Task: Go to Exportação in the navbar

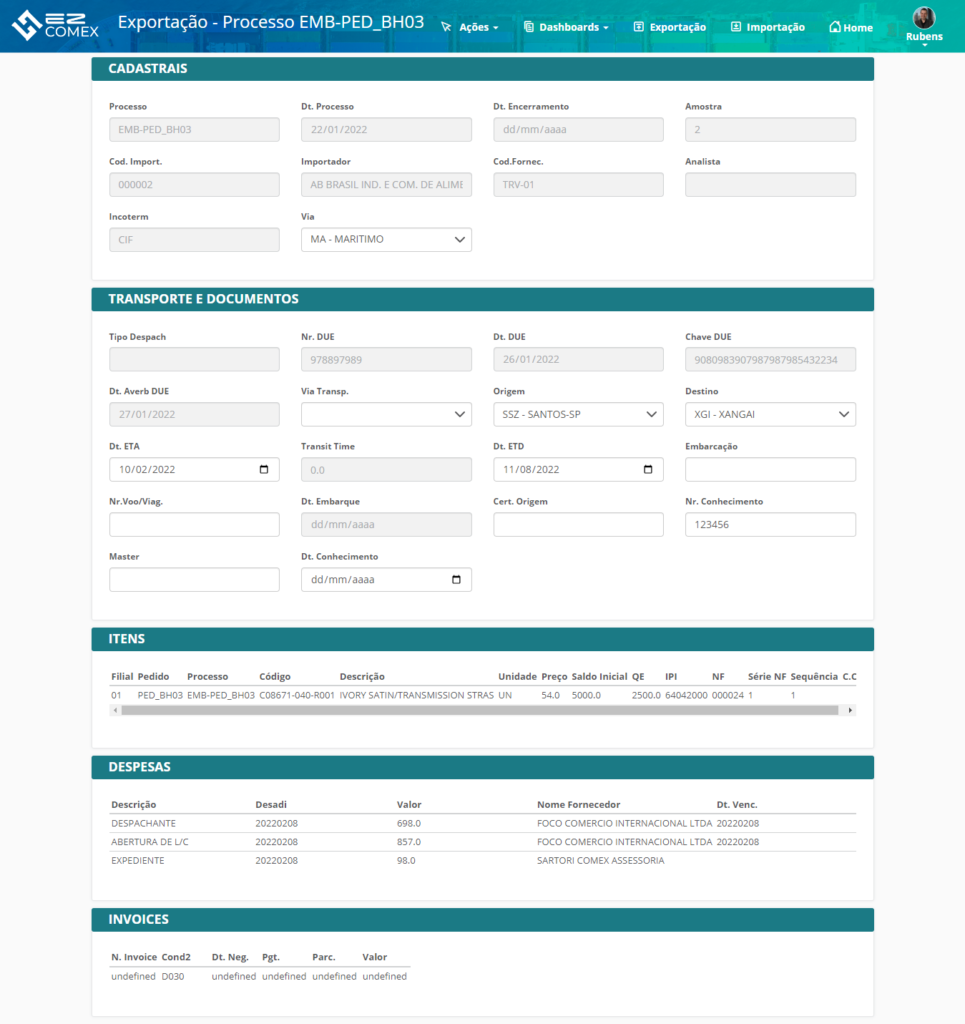Action: tap(670, 27)
